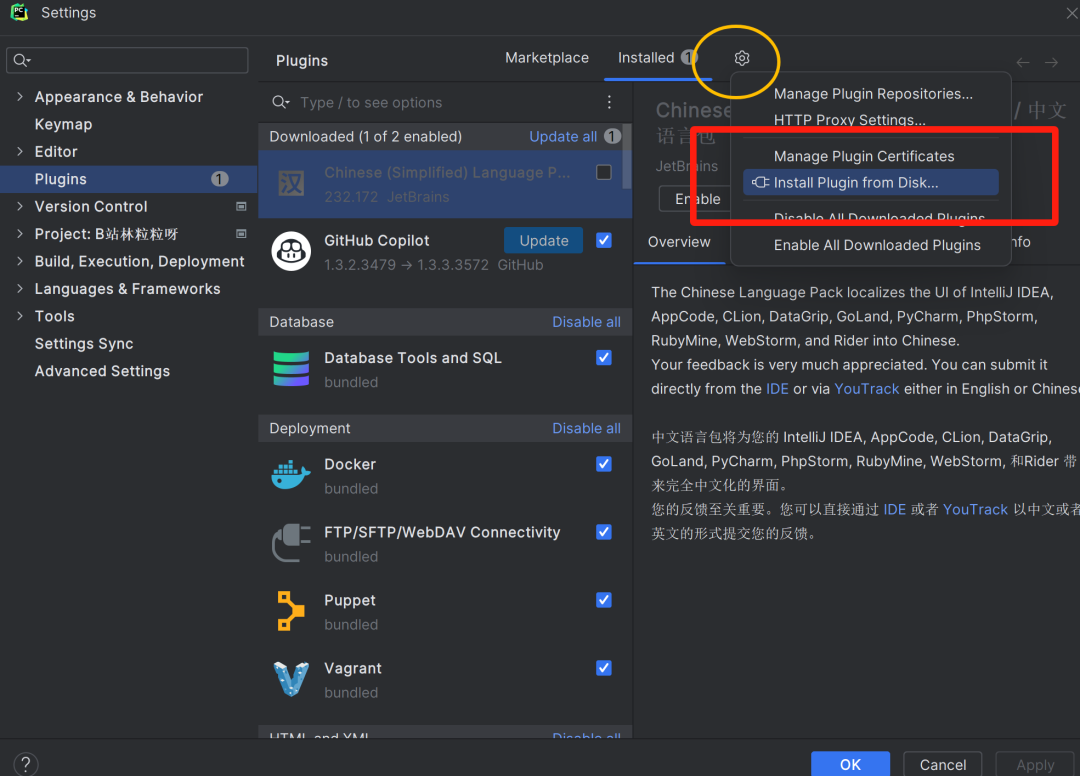This screenshot has width=1080, height=776.
Task: Click the PyCharm logo in the title bar
Action: (19, 12)
